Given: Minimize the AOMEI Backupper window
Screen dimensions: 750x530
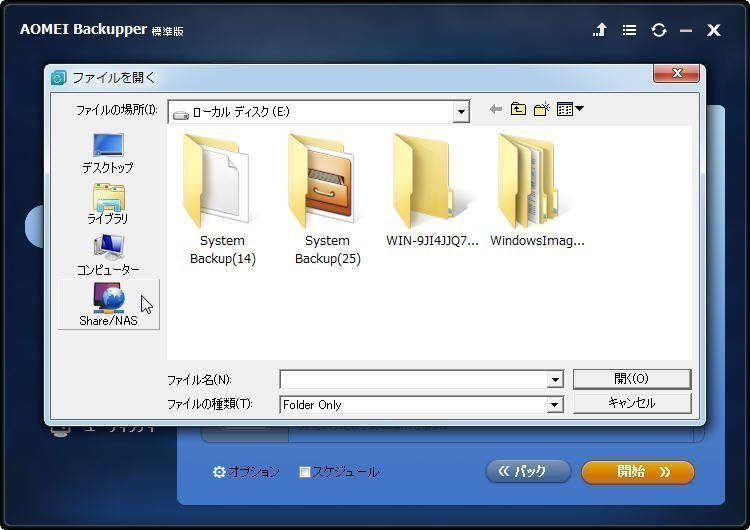Looking at the screenshot, I should [686, 31].
